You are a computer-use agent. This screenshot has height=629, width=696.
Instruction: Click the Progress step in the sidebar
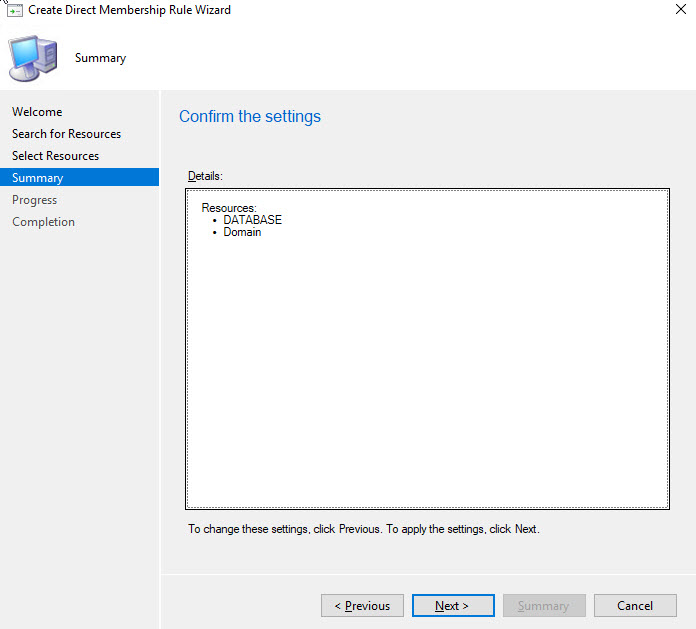point(34,200)
